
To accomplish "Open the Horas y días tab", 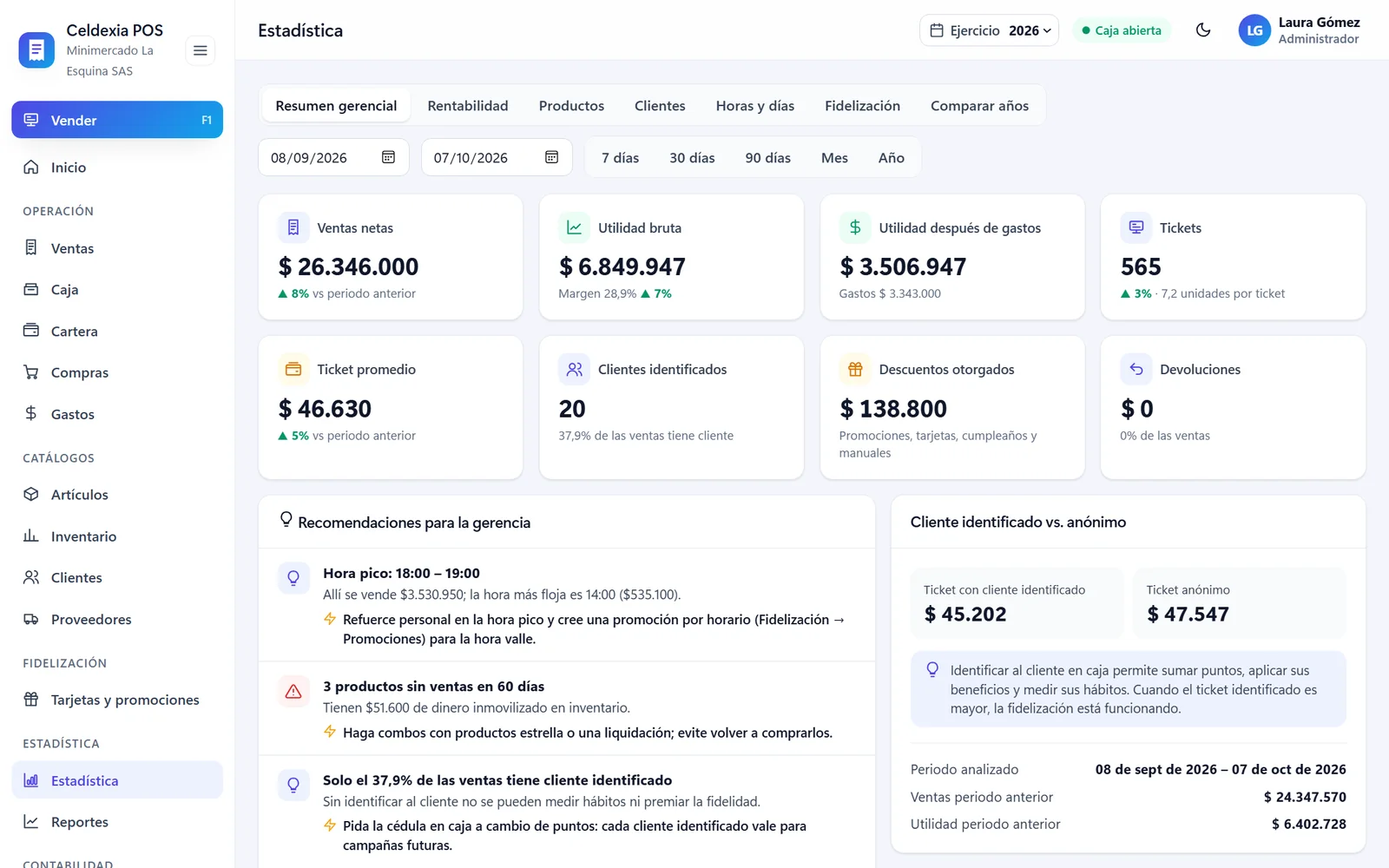I will [x=754, y=106].
